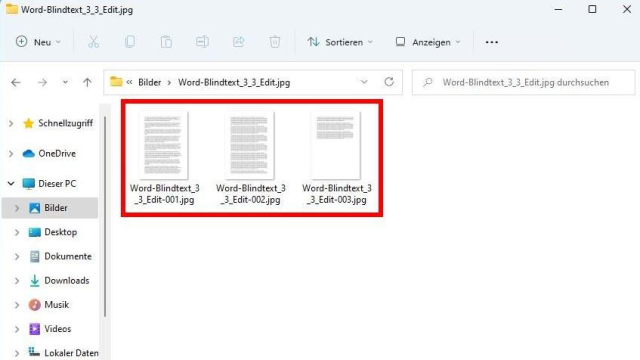Click the Rename icon in toolbar
Screen dimensions: 640x360
pos(202,42)
